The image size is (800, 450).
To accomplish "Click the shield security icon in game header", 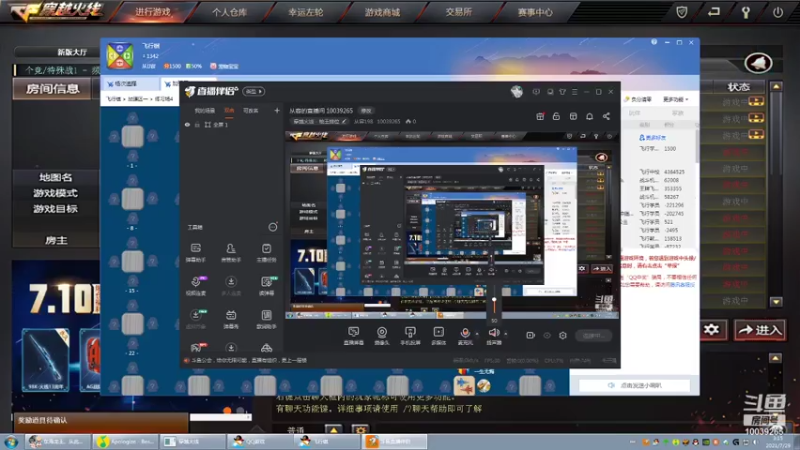I will tap(682, 12).
